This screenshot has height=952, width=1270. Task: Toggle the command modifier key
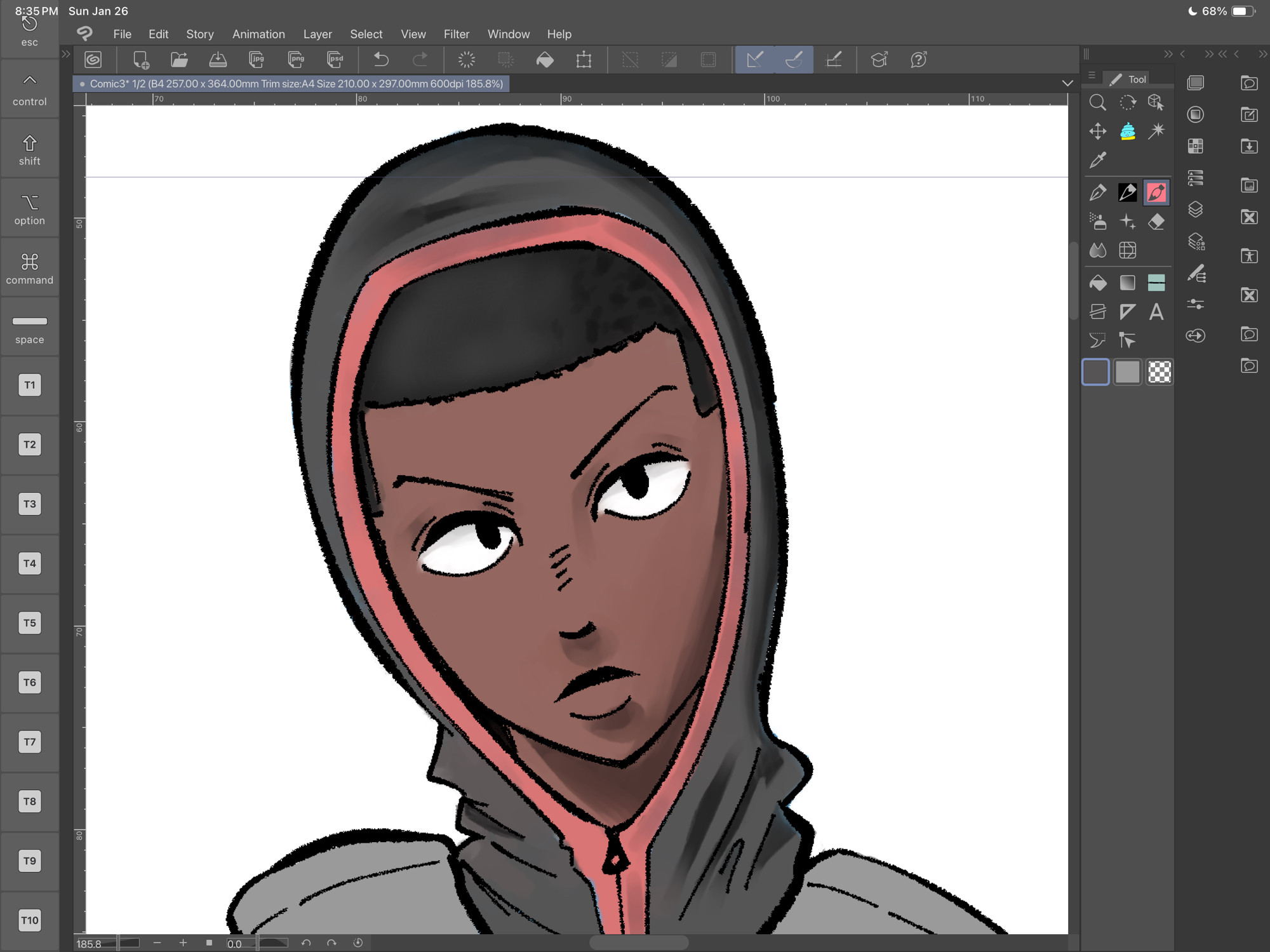point(29,269)
